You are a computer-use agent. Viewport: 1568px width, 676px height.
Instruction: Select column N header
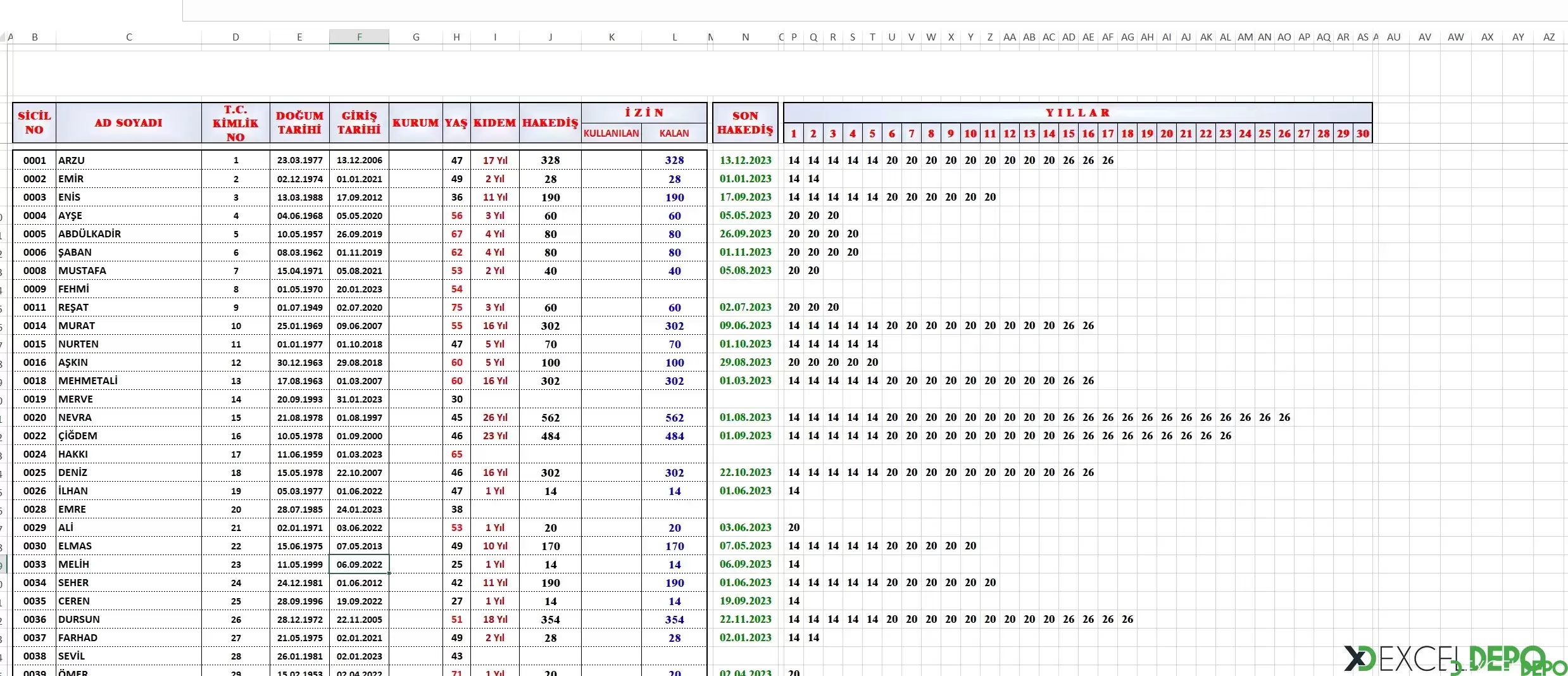click(745, 37)
